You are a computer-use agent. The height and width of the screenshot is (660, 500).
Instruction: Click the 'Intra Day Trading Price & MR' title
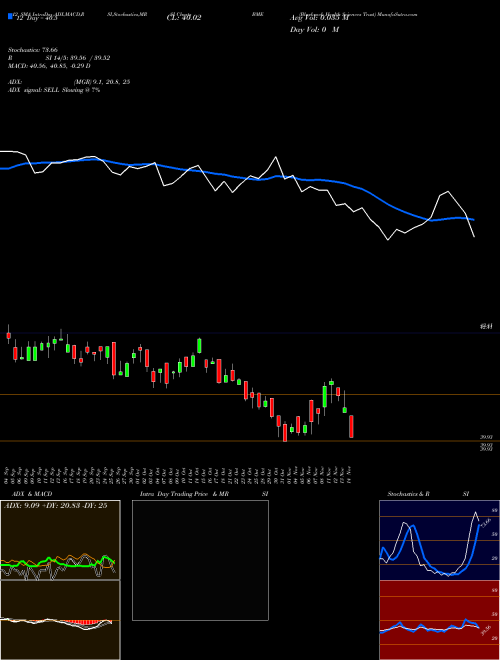tap(184, 494)
